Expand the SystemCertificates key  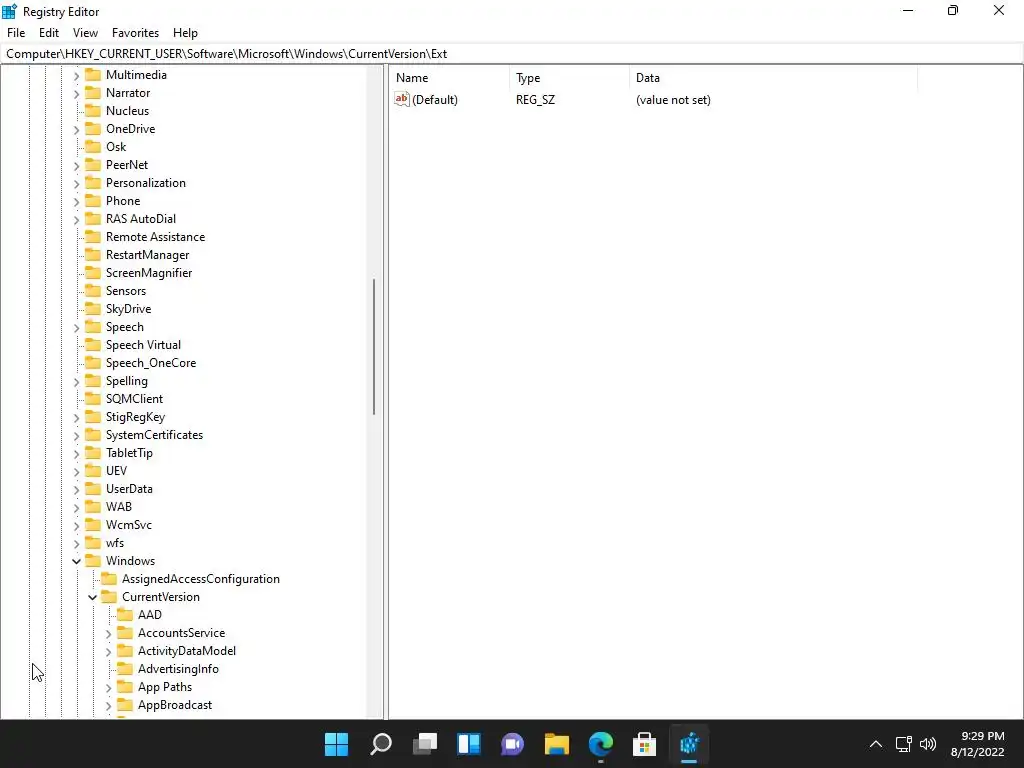(76, 436)
